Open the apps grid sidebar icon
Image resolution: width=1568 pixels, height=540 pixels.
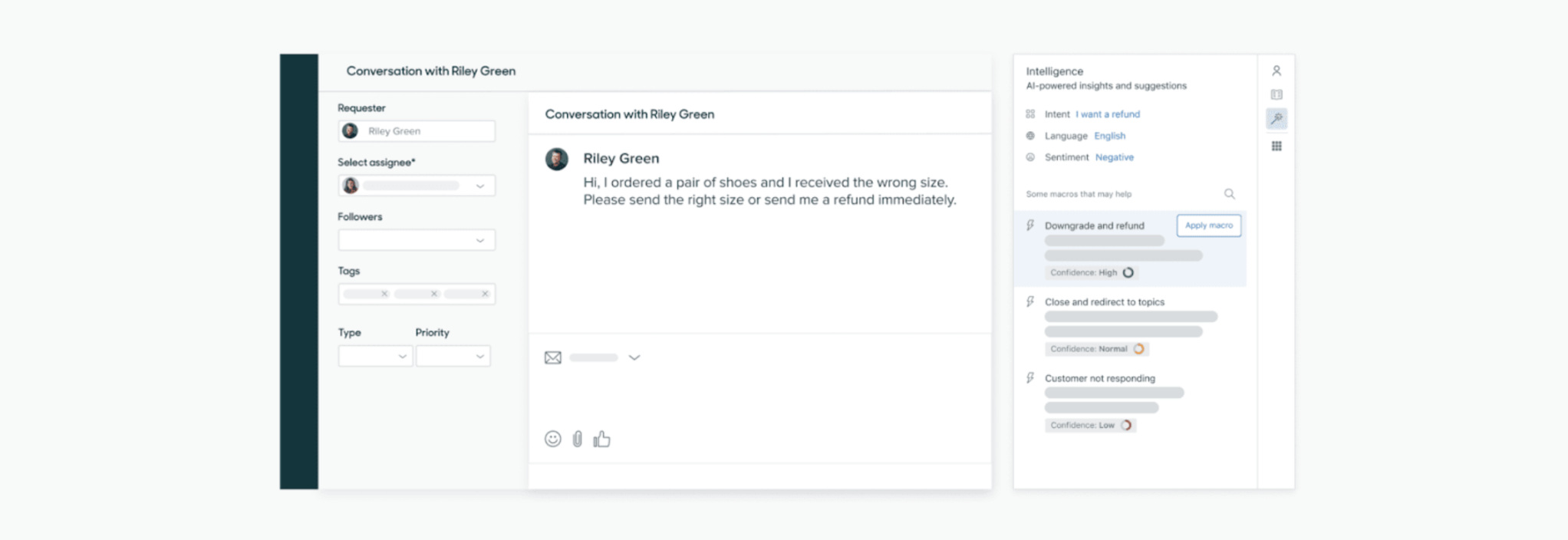pos(1276,146)
